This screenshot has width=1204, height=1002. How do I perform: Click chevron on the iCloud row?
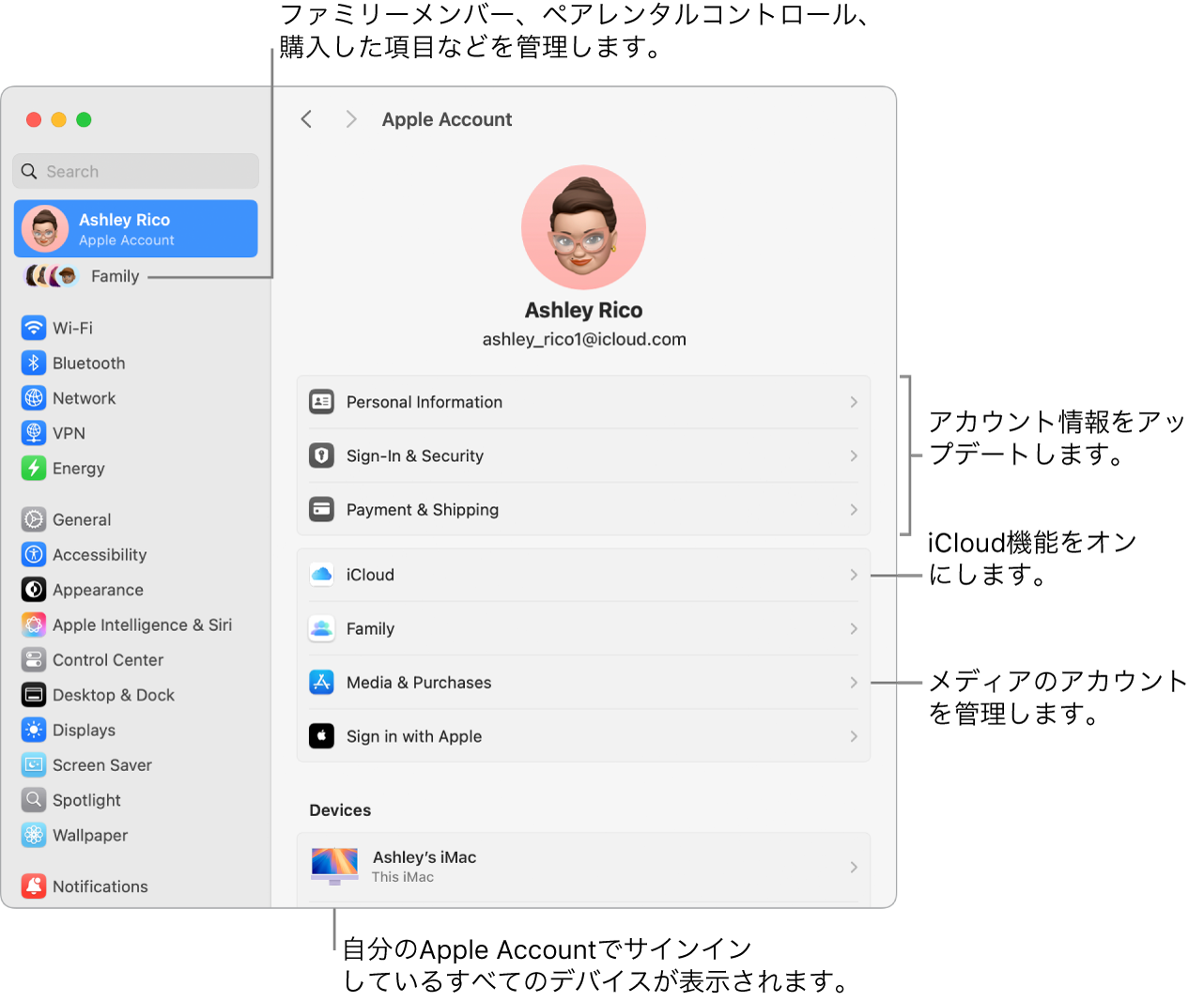[854, 575]
